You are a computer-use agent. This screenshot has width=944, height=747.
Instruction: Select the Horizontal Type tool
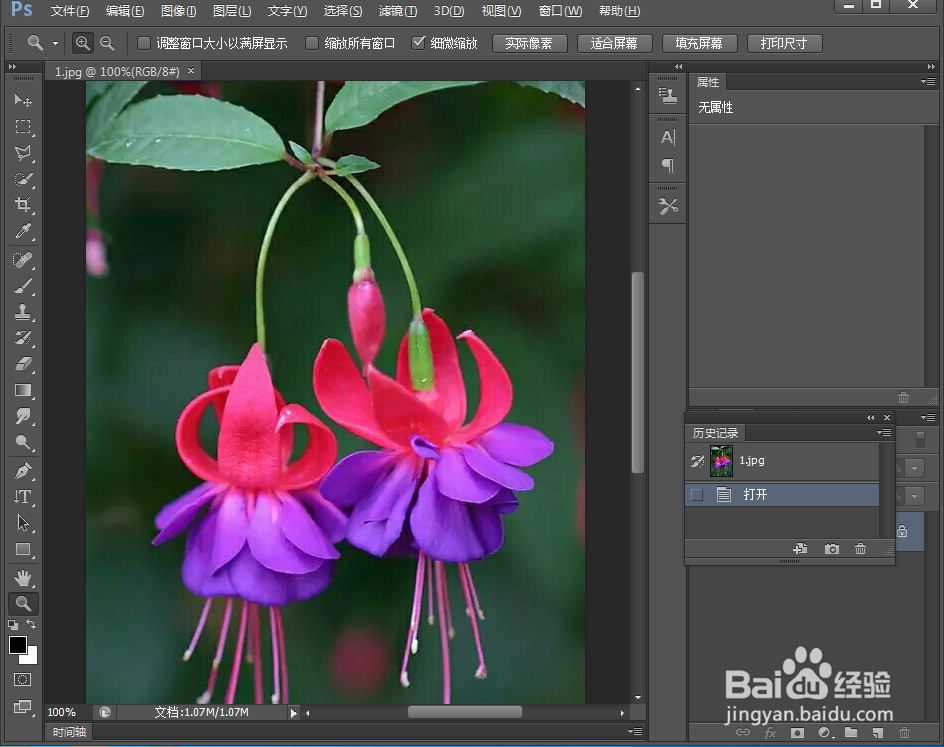coord(23,497)
